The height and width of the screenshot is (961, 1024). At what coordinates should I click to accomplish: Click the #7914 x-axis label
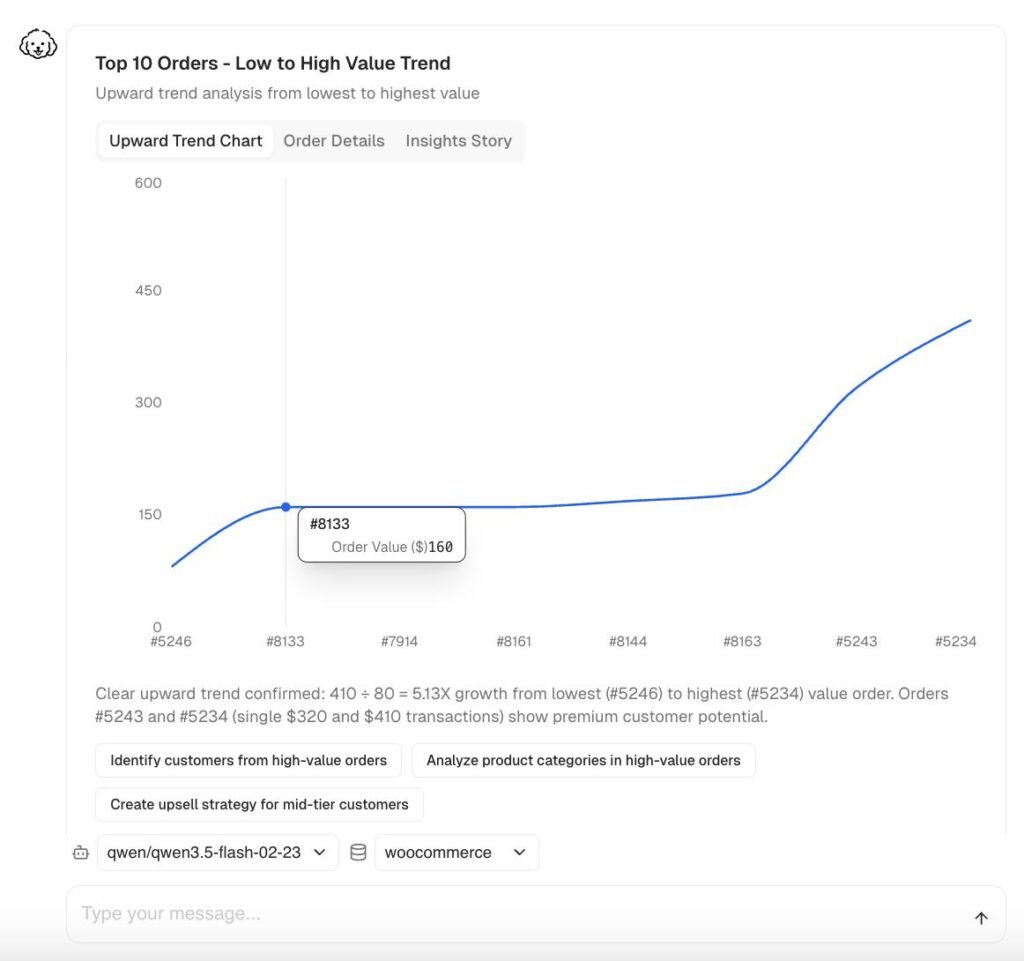pyautogui.click(x=399, y=641)
